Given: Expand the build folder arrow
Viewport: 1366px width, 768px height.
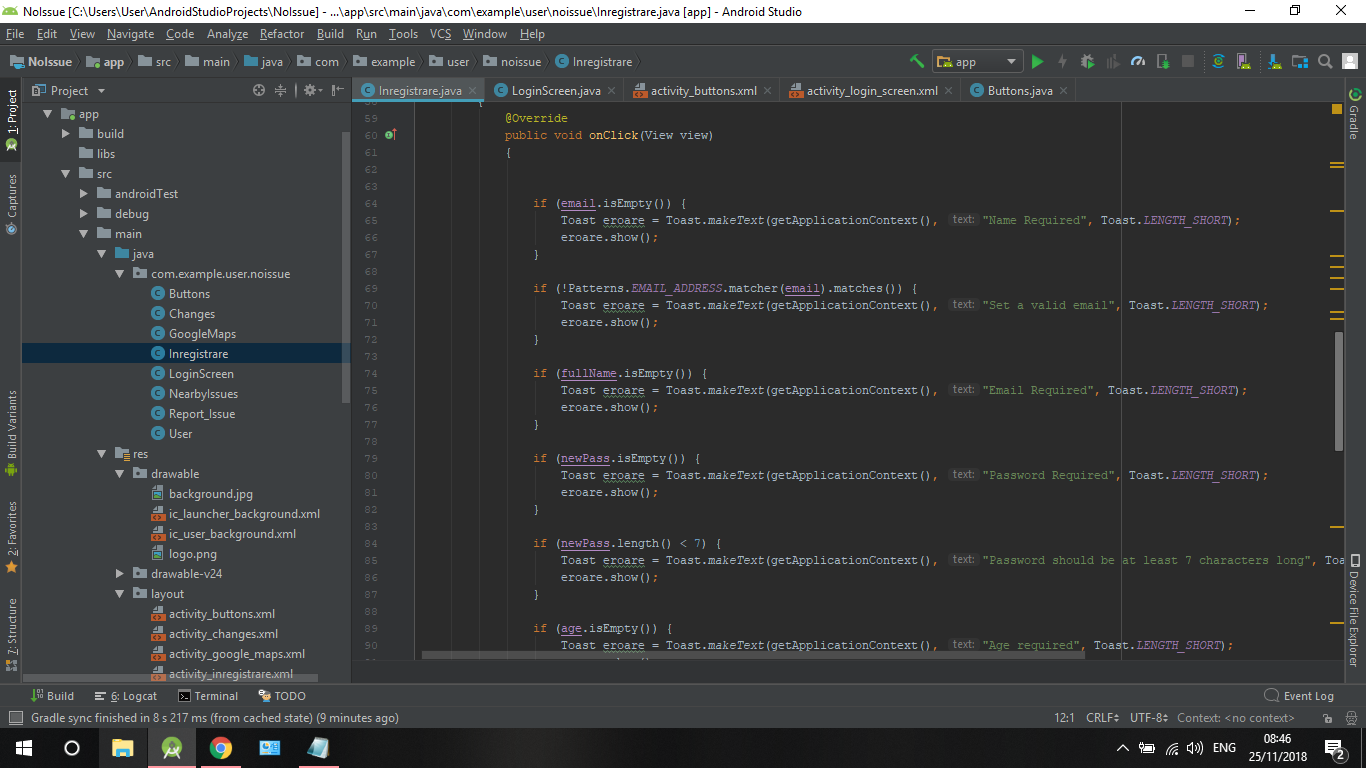Looking at the screenshot, I should tap(66, 134).
